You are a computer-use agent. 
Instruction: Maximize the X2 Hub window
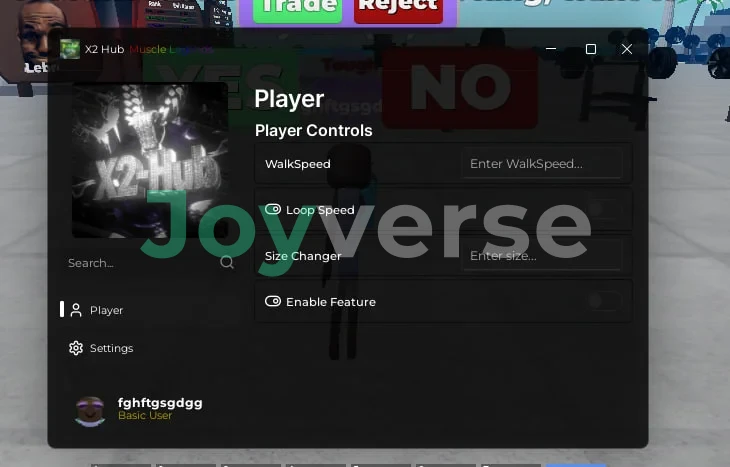tap(590, 49)
